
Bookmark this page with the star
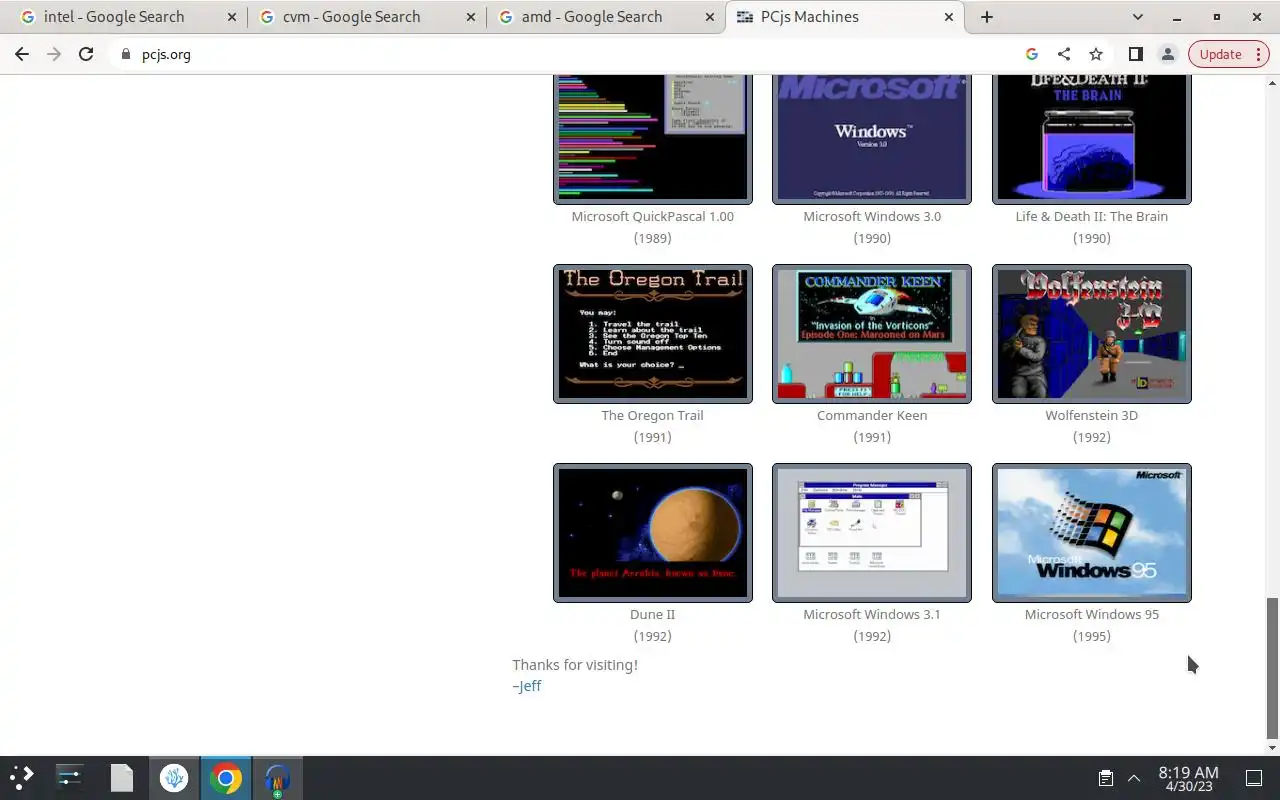coord(1096,54)
